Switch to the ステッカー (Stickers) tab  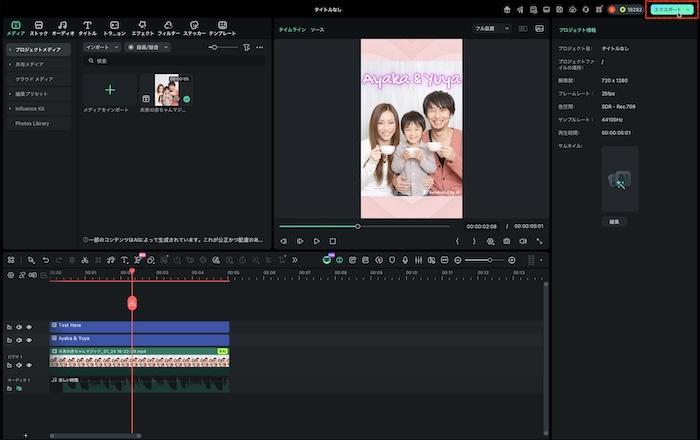click(x=194, y=28)
